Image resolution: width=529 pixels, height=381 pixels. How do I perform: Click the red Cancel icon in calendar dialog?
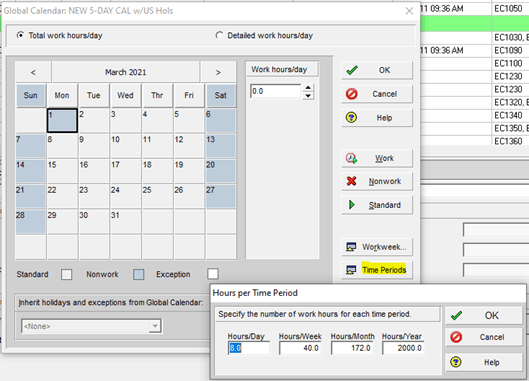click(352, 94)
